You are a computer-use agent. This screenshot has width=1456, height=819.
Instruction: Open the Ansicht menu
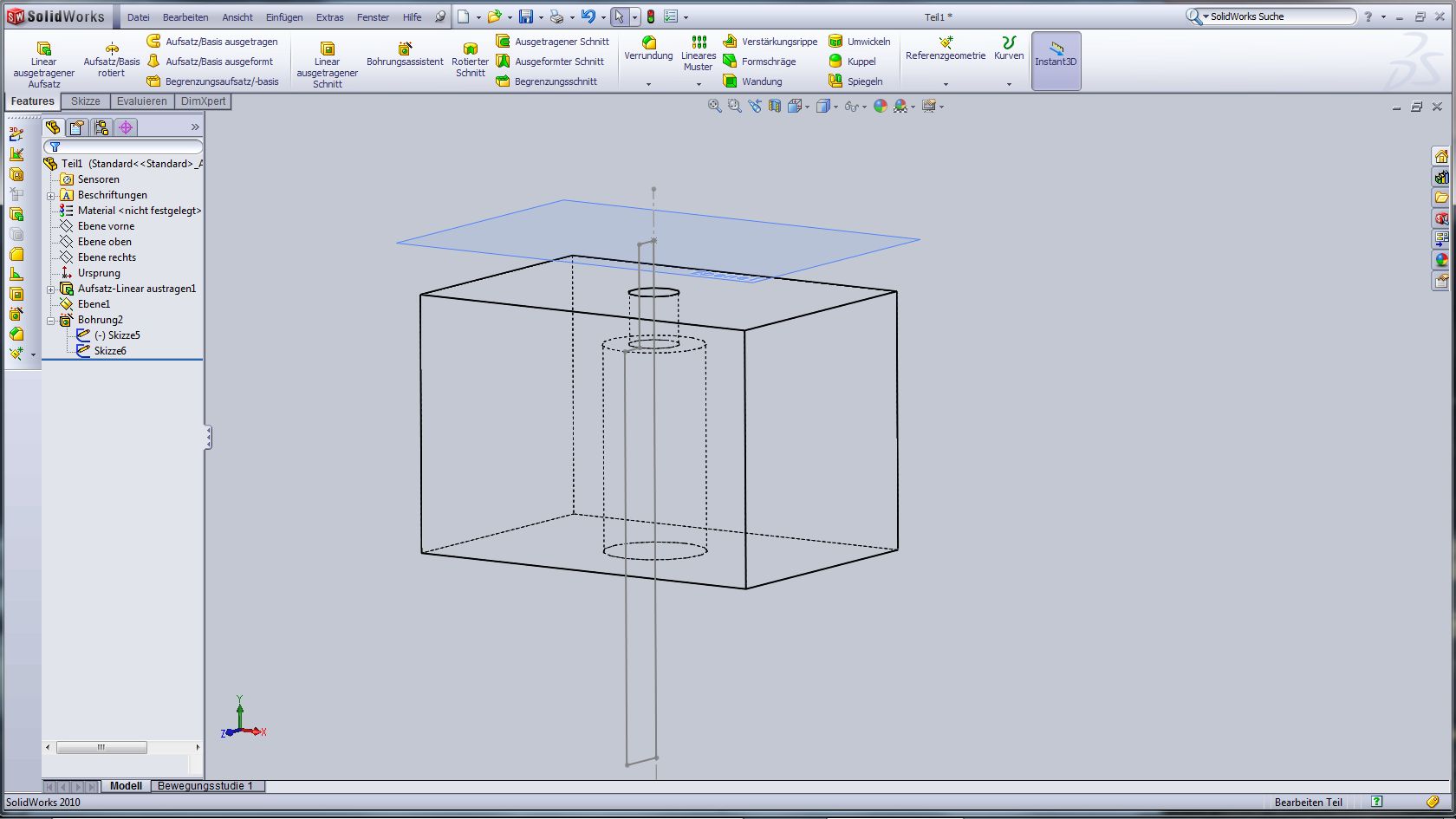(237, 17)
